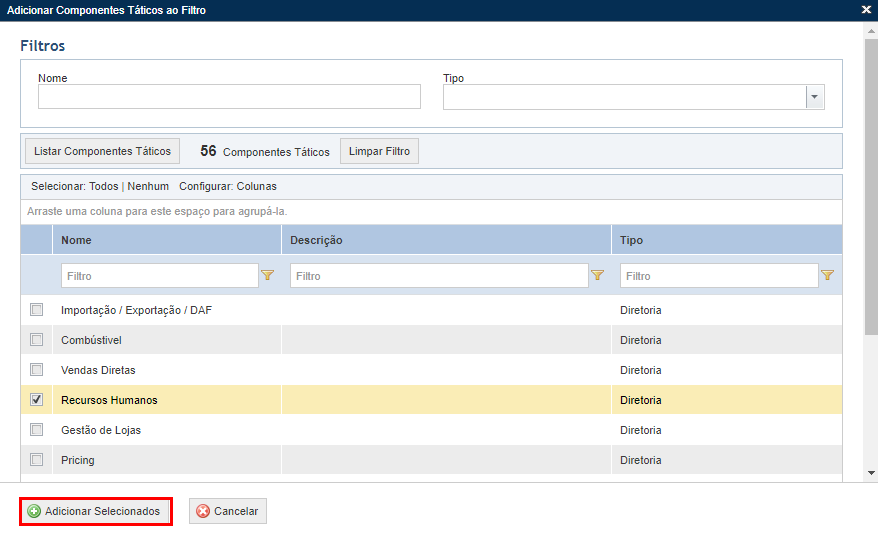Click the filter funnel icon for Descrição column
Image resolution: width=878 pixels, height=537 pixels.
(597, 275)
